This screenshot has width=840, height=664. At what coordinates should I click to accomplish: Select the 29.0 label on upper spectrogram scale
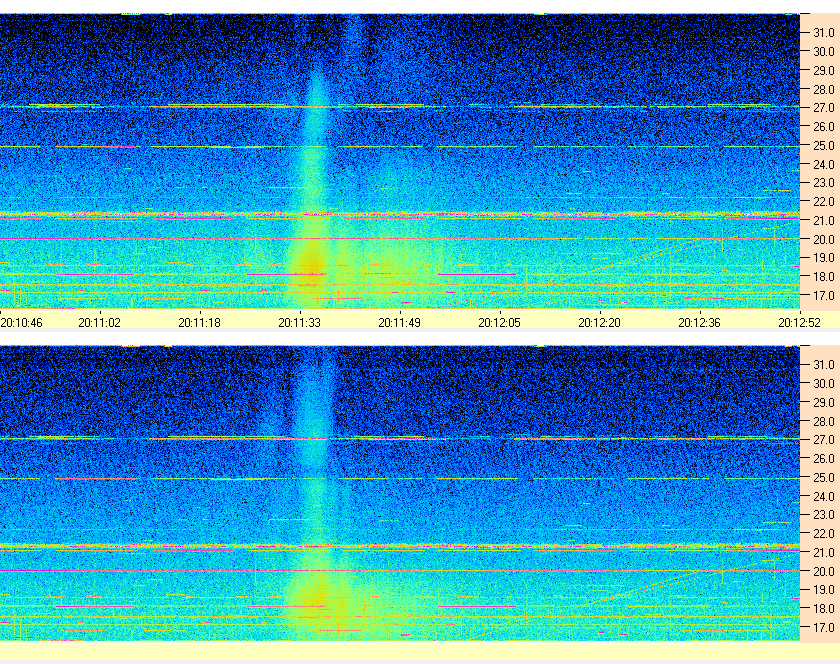click(824, 71)
